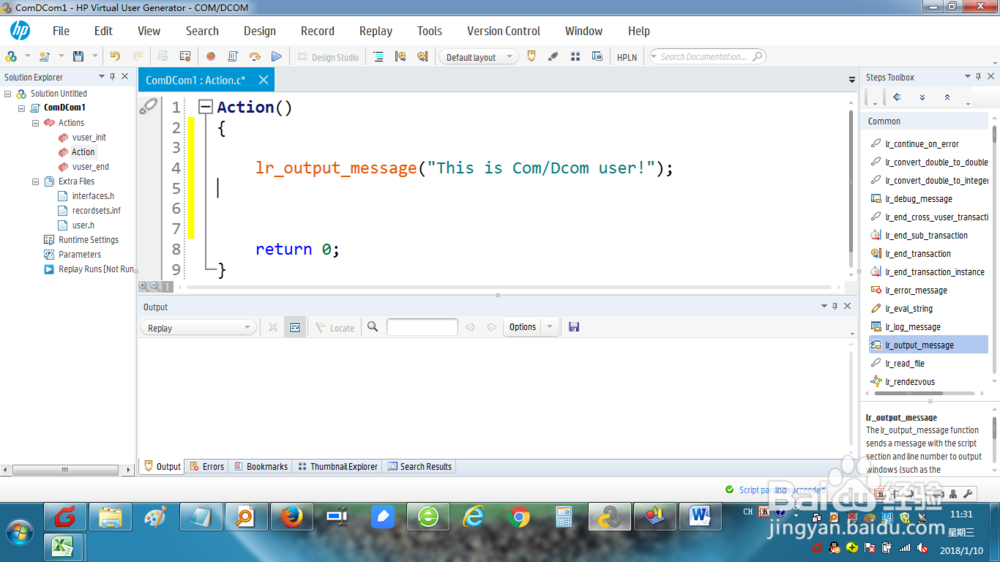Open the Record menu
This screenshot has width=1000, height=562.
[x=318, y=31]
